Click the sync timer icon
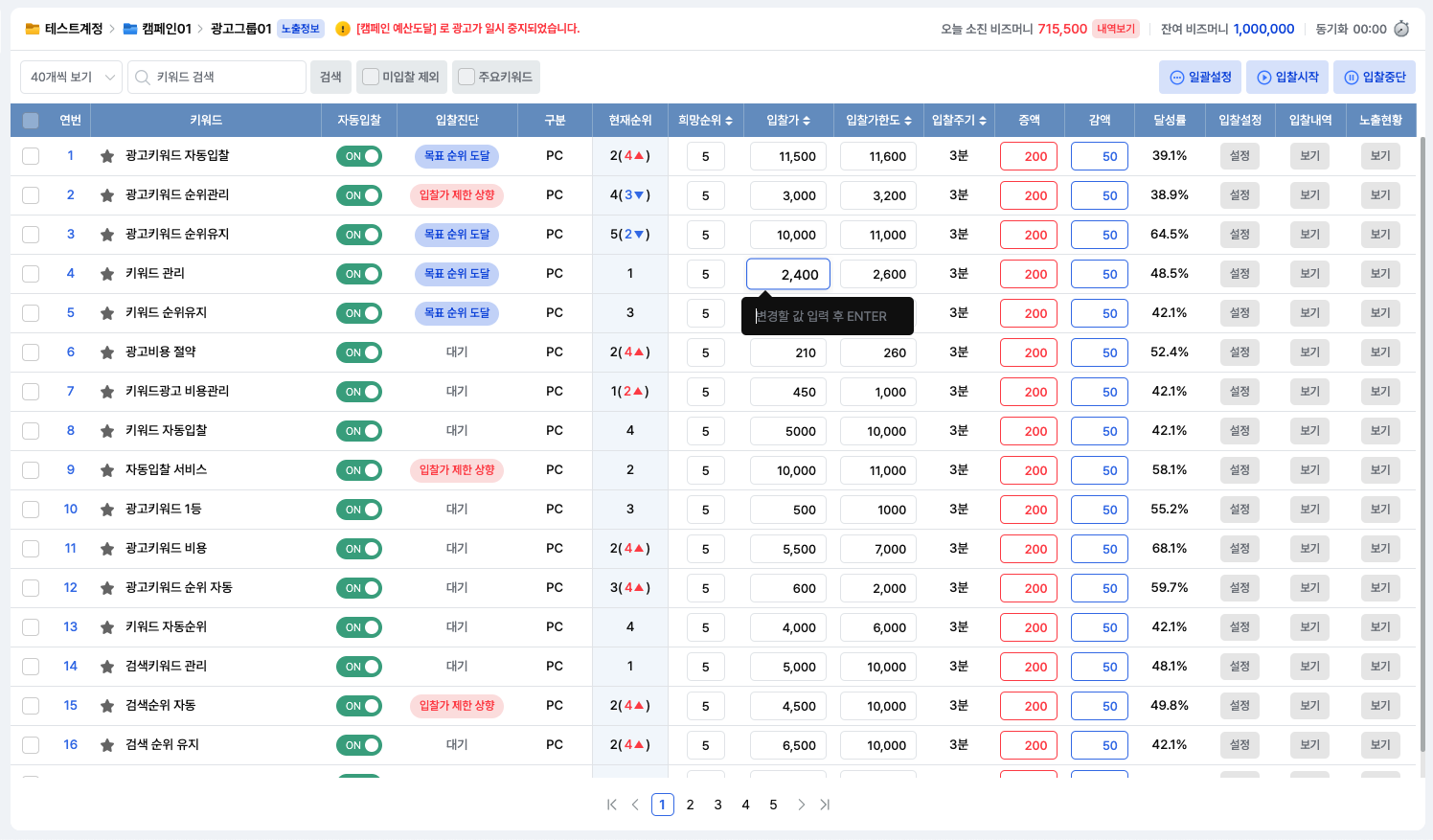 click(x=1401, y=29)
